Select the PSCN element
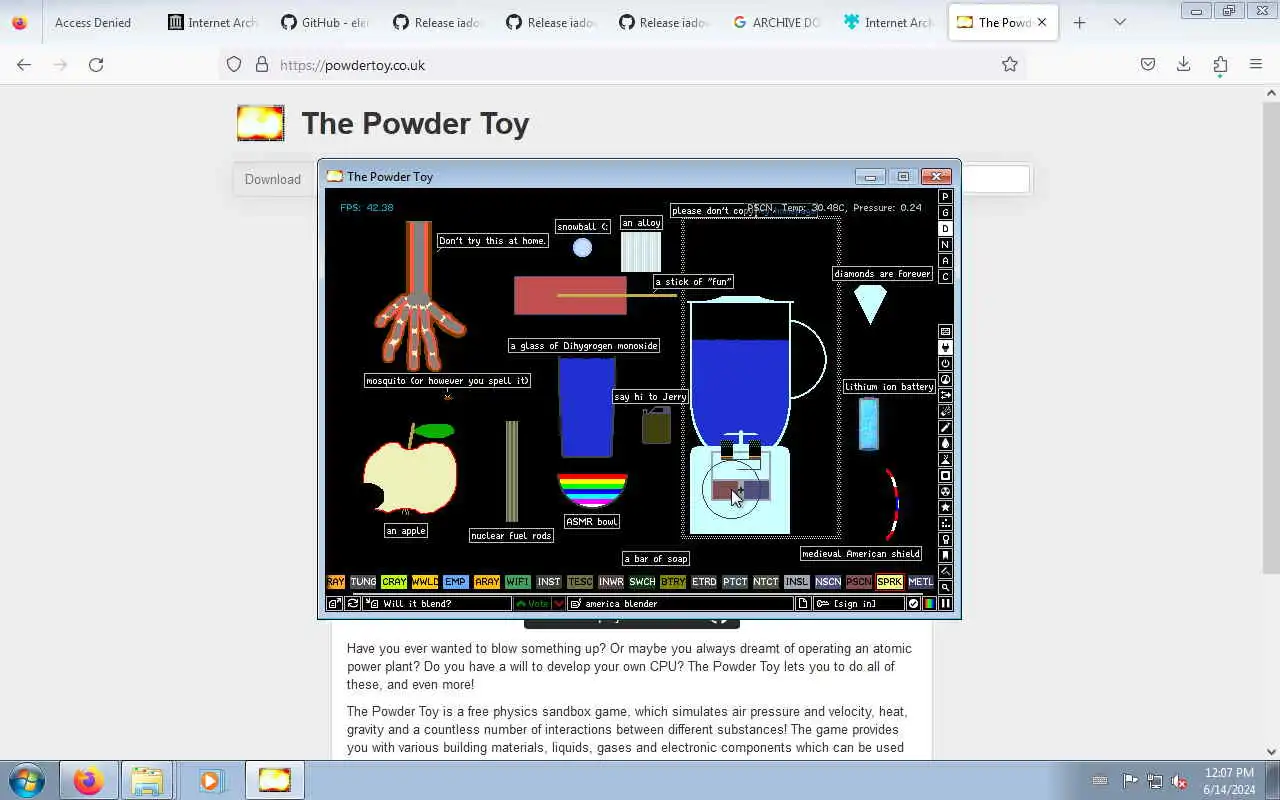Image resolution: width=1280 pixels, height=800 pixels. (858, 582)
